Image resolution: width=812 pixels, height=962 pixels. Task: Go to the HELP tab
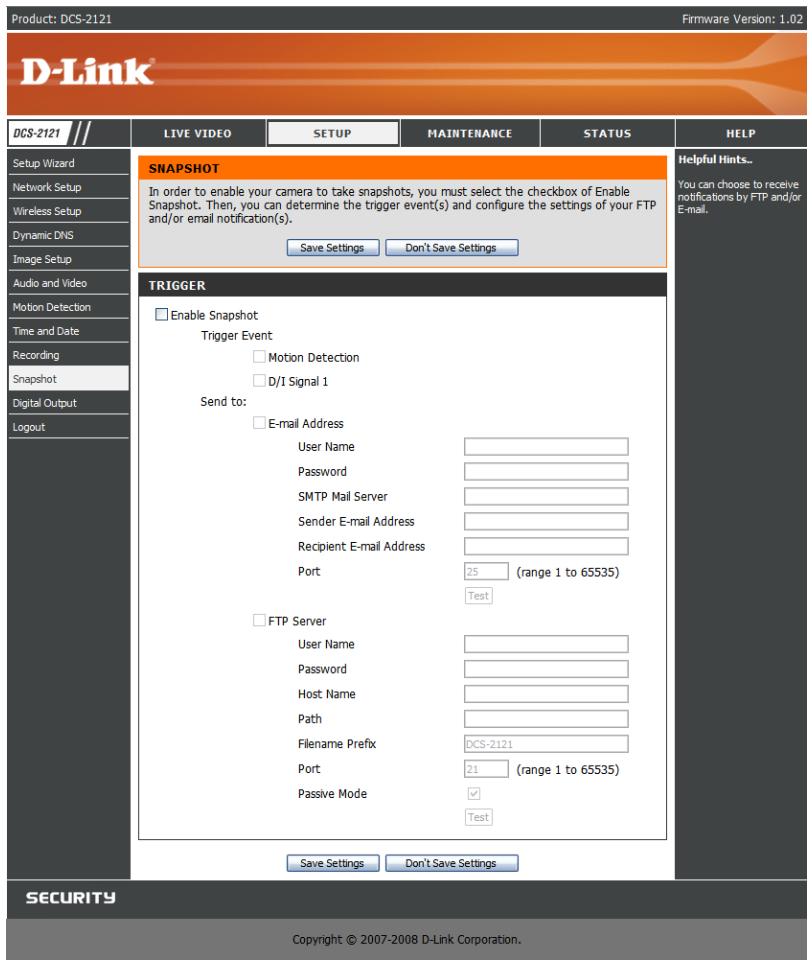pyautogui.click(x=741, y=133)
